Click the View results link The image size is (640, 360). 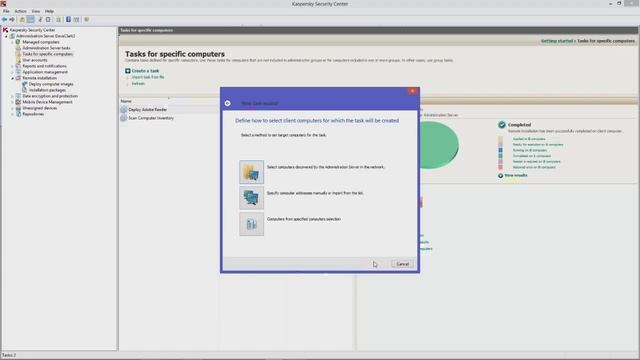(x=516, y=176)
